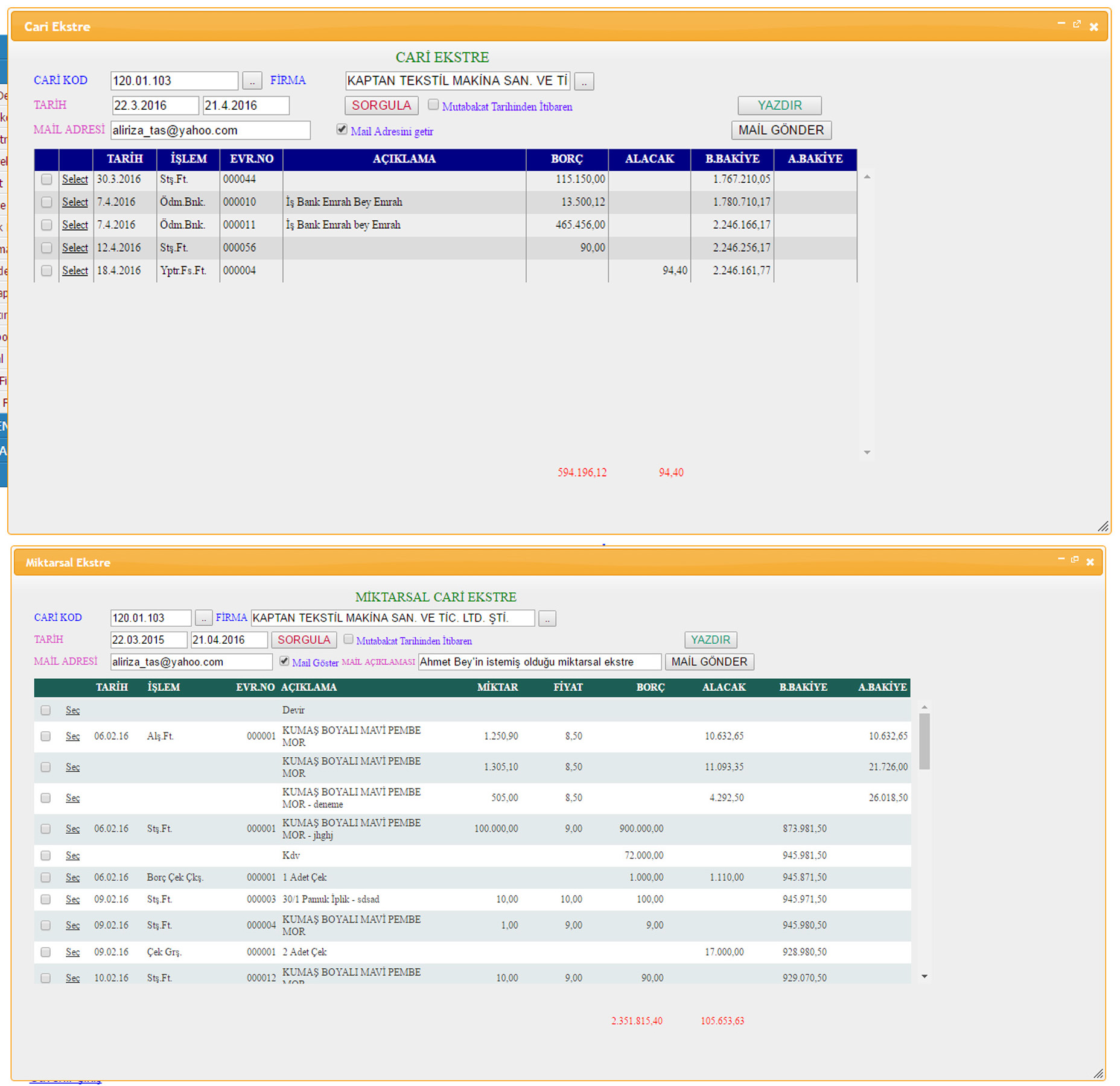Click Select link for 18.4.2016 row

[75, 271]
